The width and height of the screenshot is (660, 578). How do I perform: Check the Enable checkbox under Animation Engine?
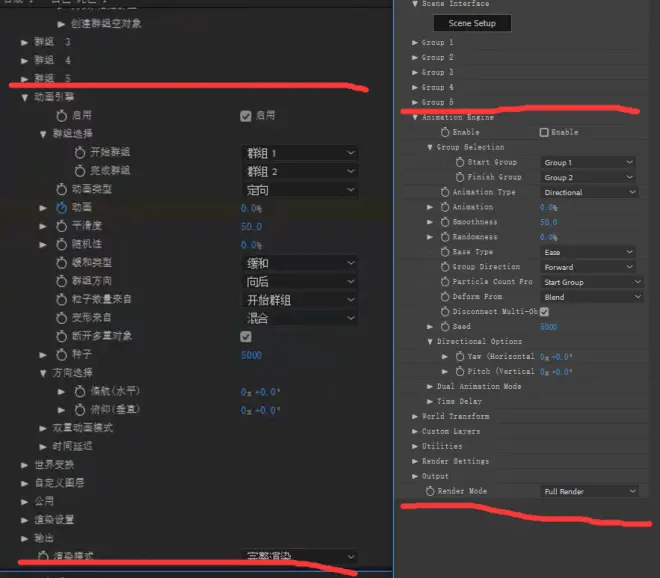coord(544,132)
